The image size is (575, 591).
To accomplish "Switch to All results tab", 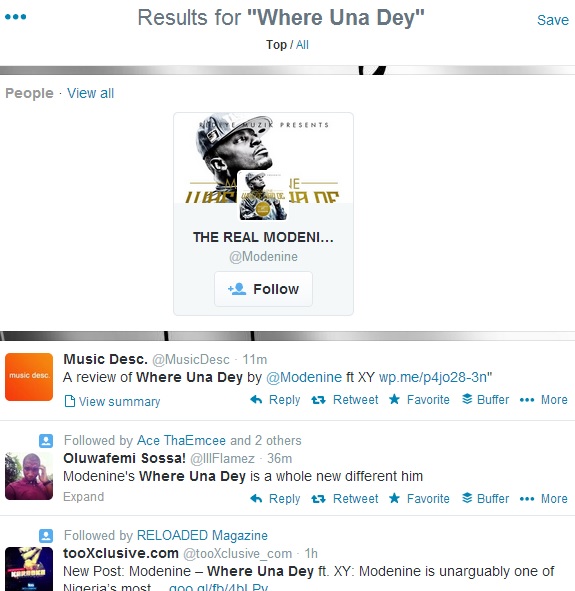I will coord(302,45).
